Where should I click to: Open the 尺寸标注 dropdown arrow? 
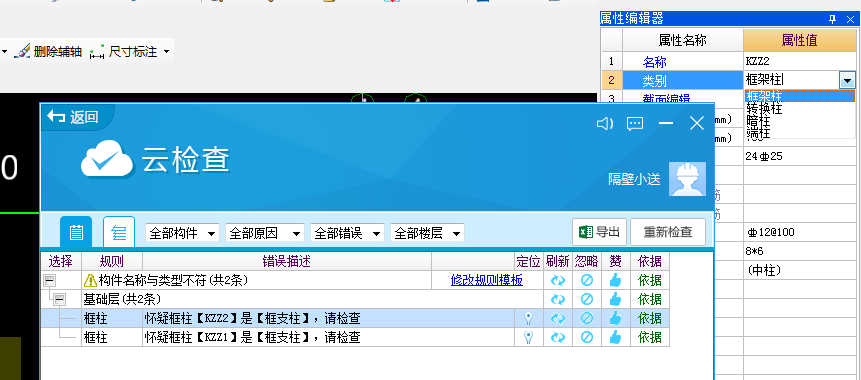(166, 52)
